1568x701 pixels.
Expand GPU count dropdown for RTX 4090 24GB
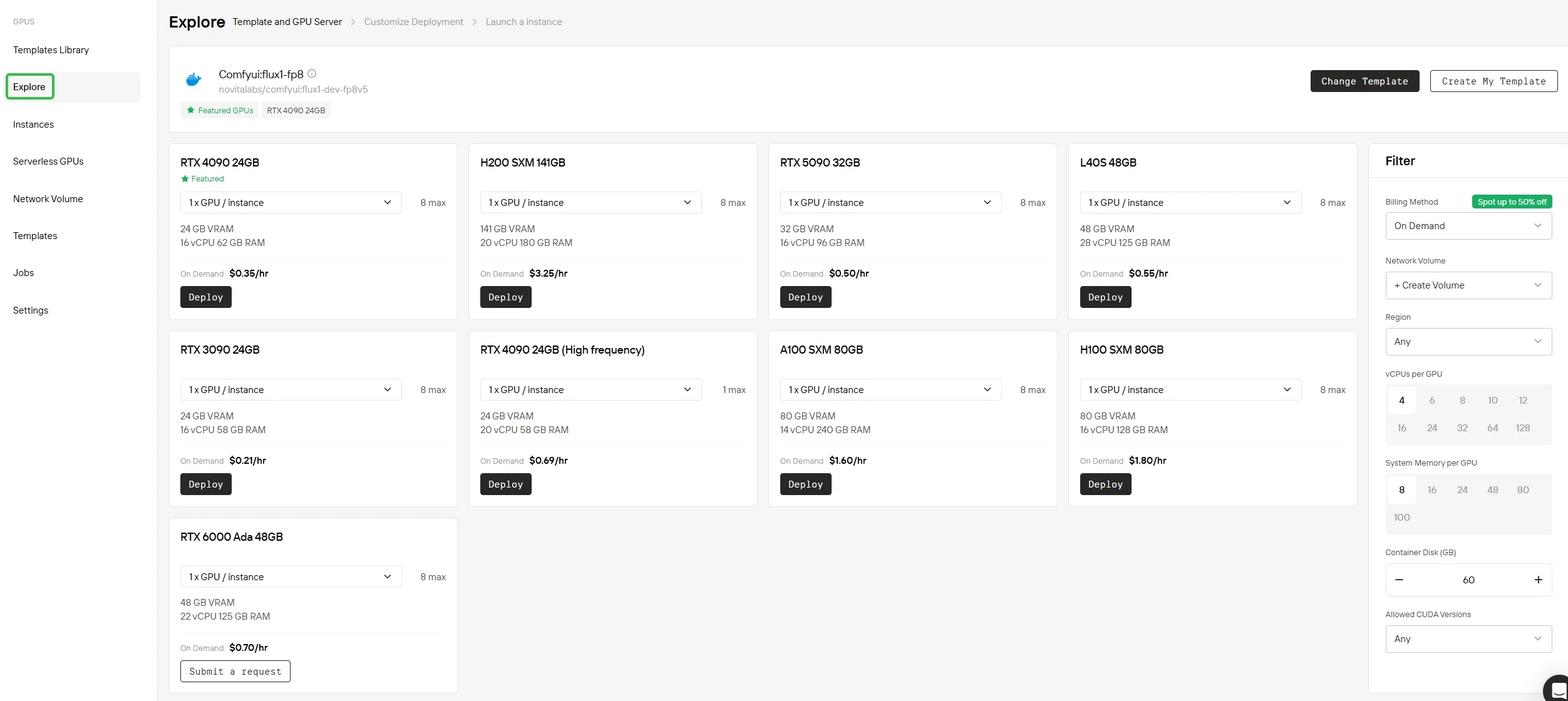tap(291, 203)
